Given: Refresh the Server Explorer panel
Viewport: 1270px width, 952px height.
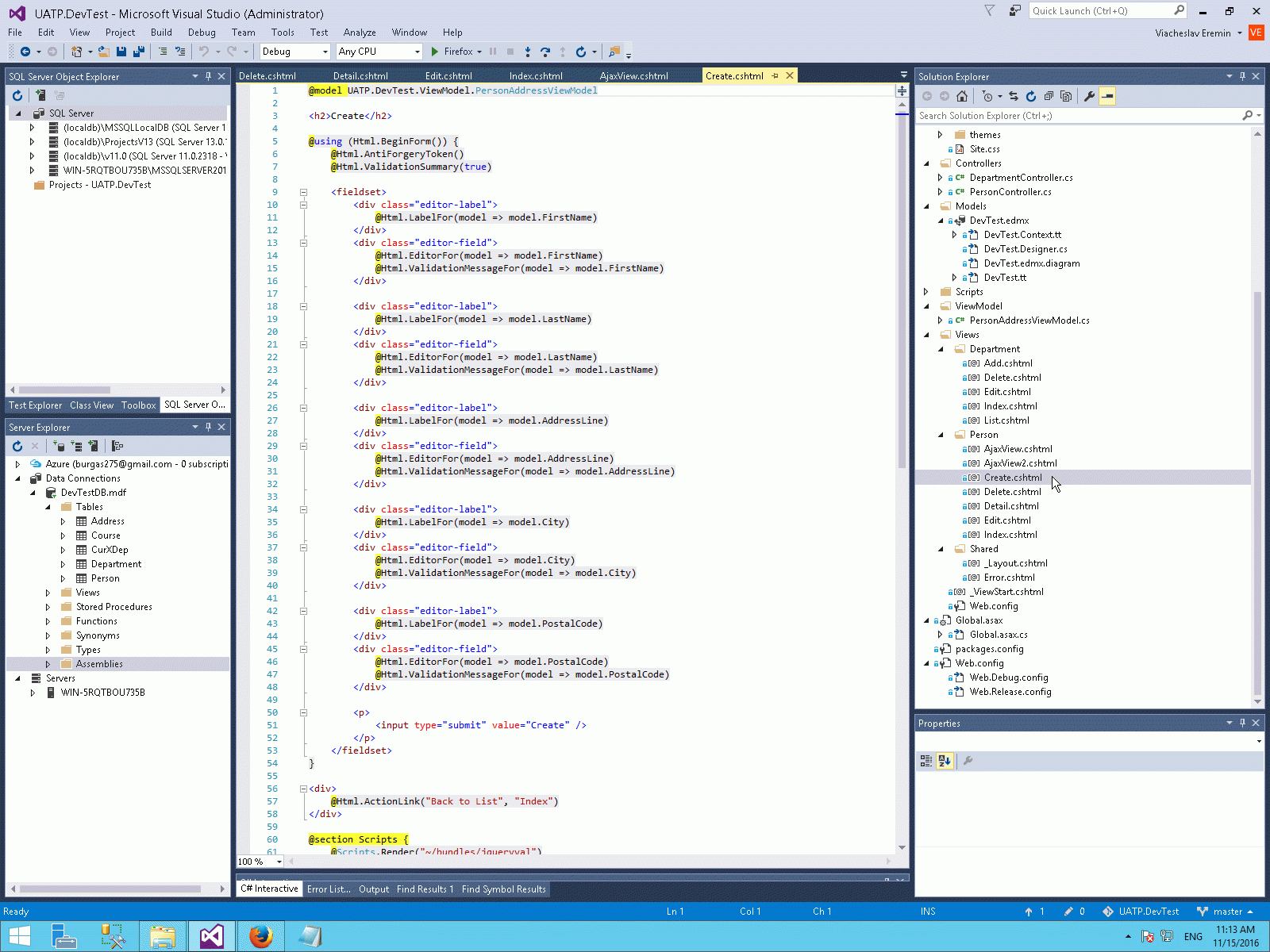Looking at the screenshot, I should click(x=17, y=446).
